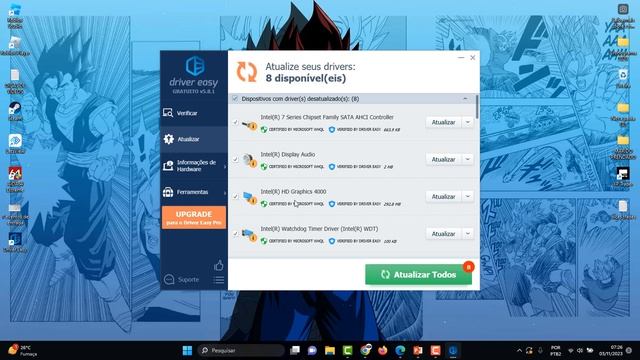Click the Intel Display Audio device icon
The image size is (640, 360).
pyautogui.click(x=249, y=160)
